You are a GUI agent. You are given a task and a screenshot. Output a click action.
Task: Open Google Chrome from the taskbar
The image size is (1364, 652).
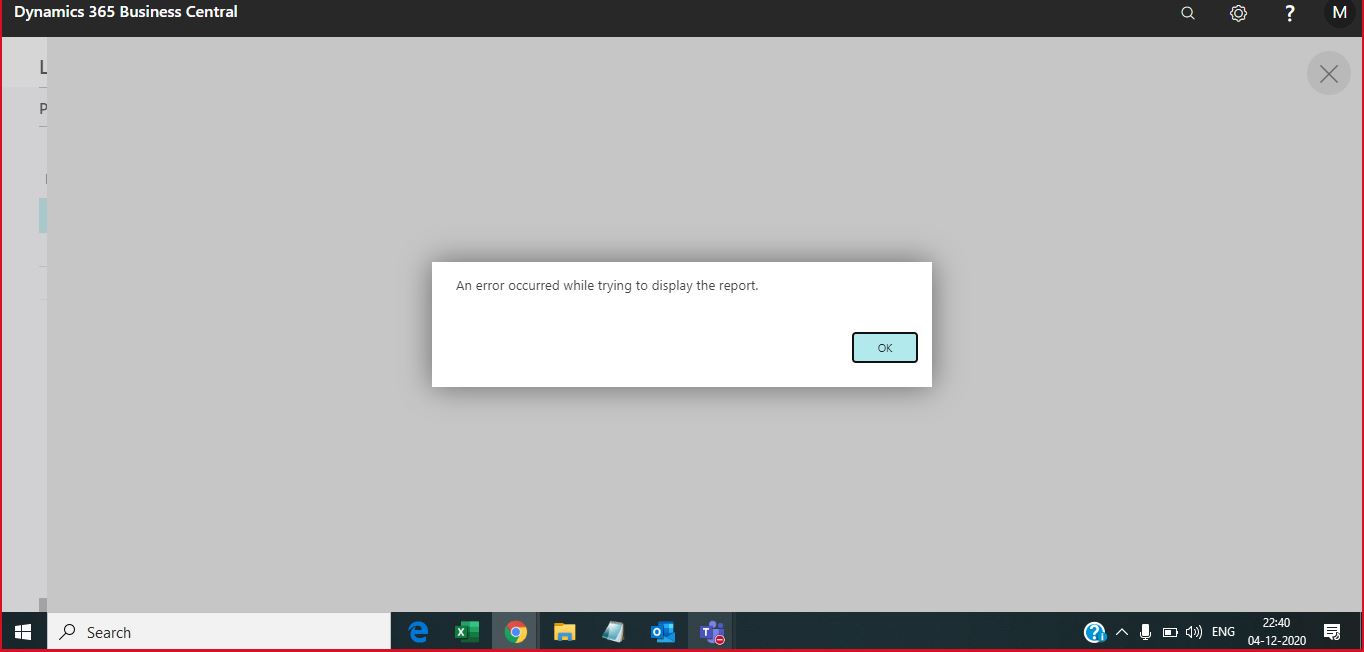(x=515, y=631)
